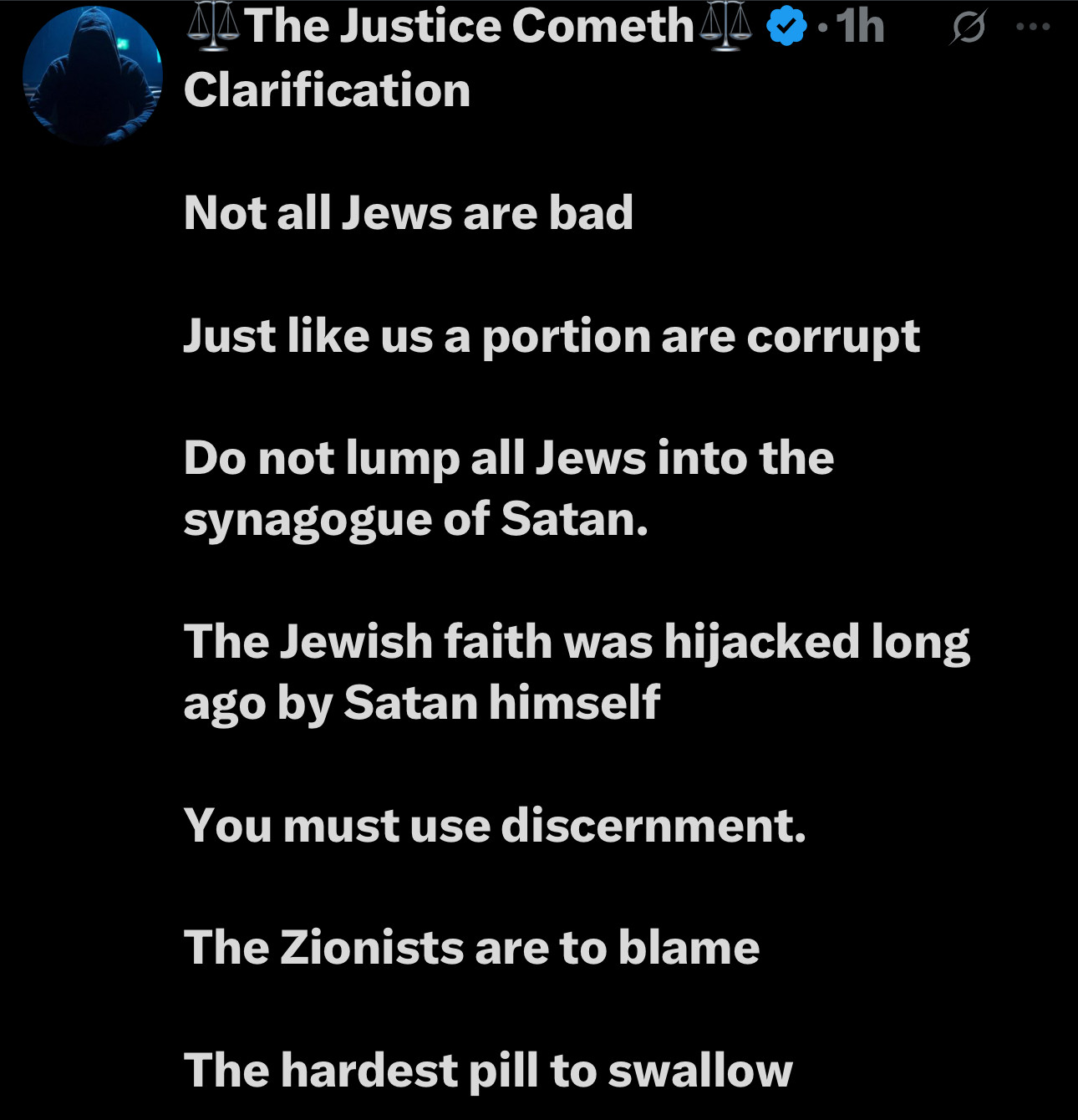Open the hooded figure profile avatar

92,75
